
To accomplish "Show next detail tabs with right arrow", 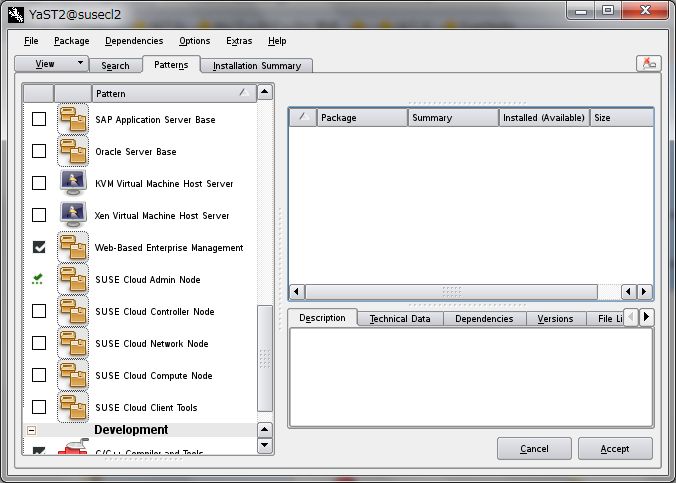I will coord(646,317).
